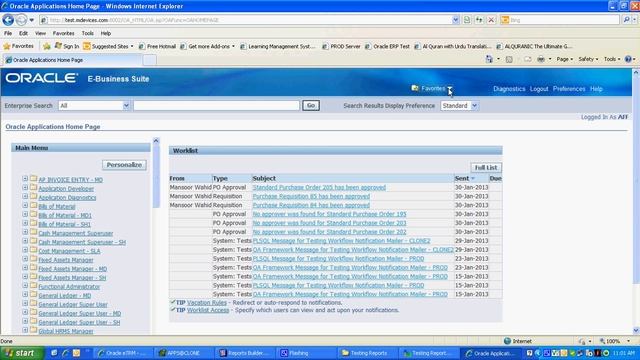Click the Subject column header
640x360 pixels.
click(x=264, y=178)
